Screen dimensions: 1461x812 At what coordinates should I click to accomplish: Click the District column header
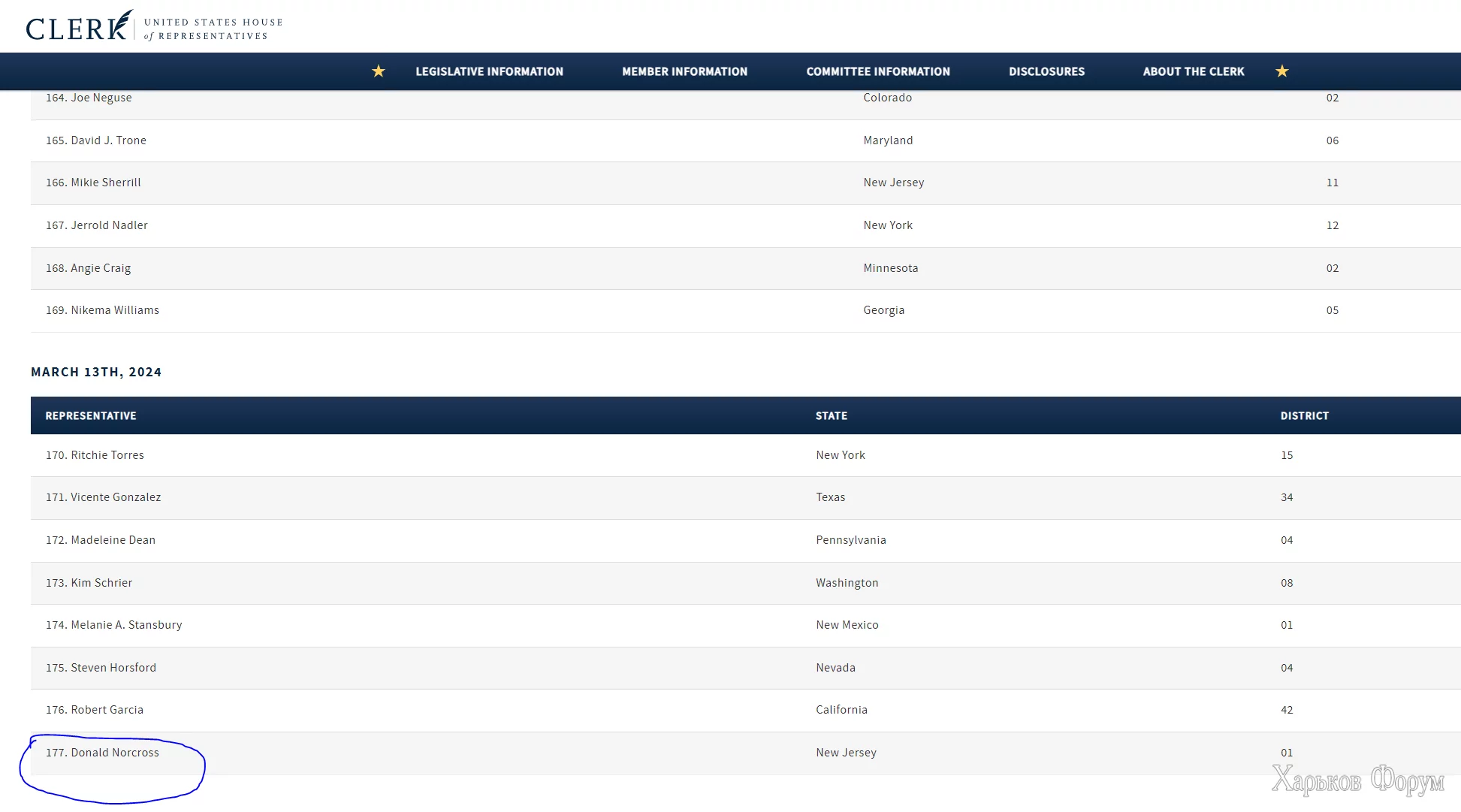click(1304, 415)
